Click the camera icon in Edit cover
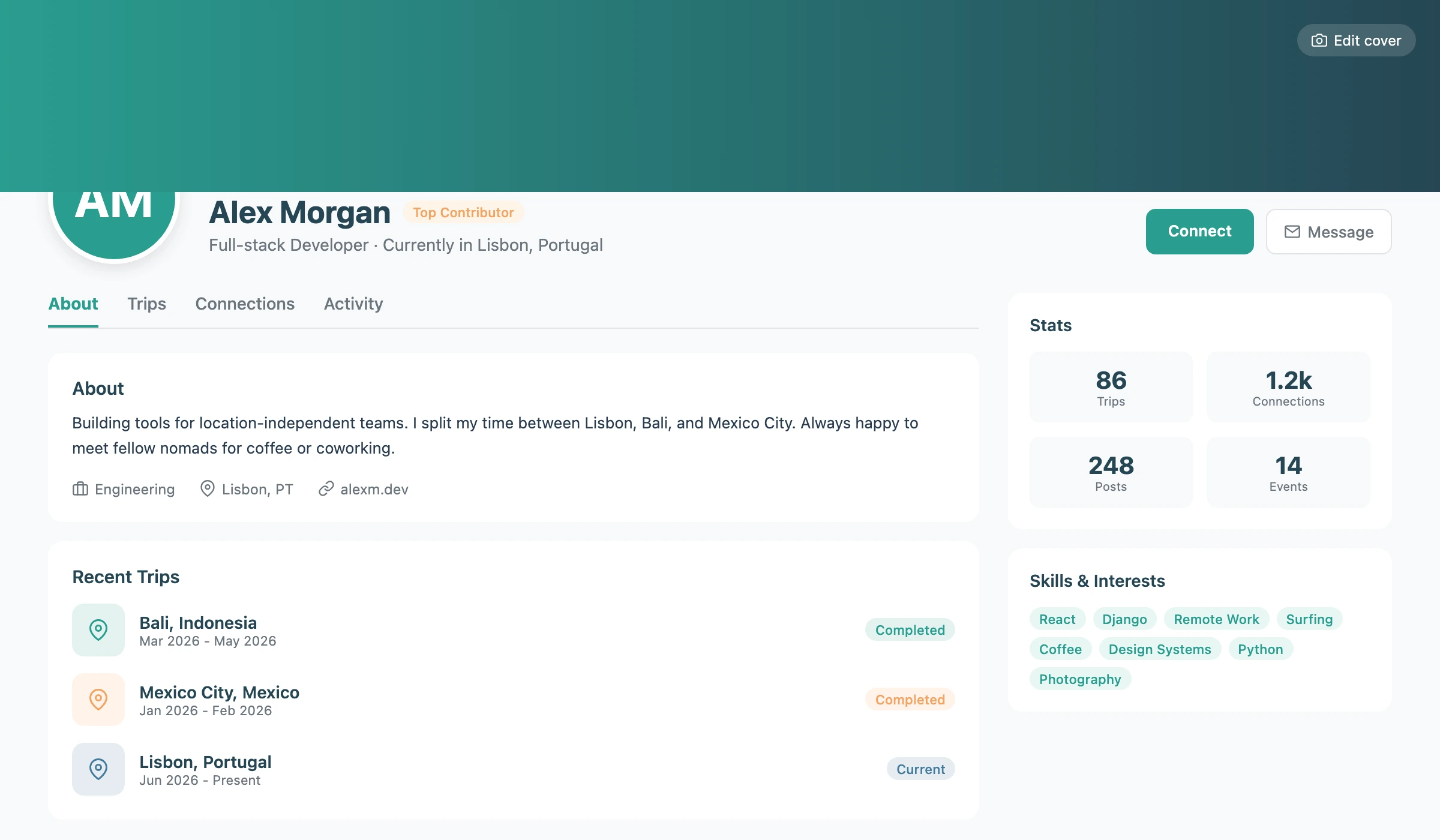The image size is (1440, 840). 1319,40
